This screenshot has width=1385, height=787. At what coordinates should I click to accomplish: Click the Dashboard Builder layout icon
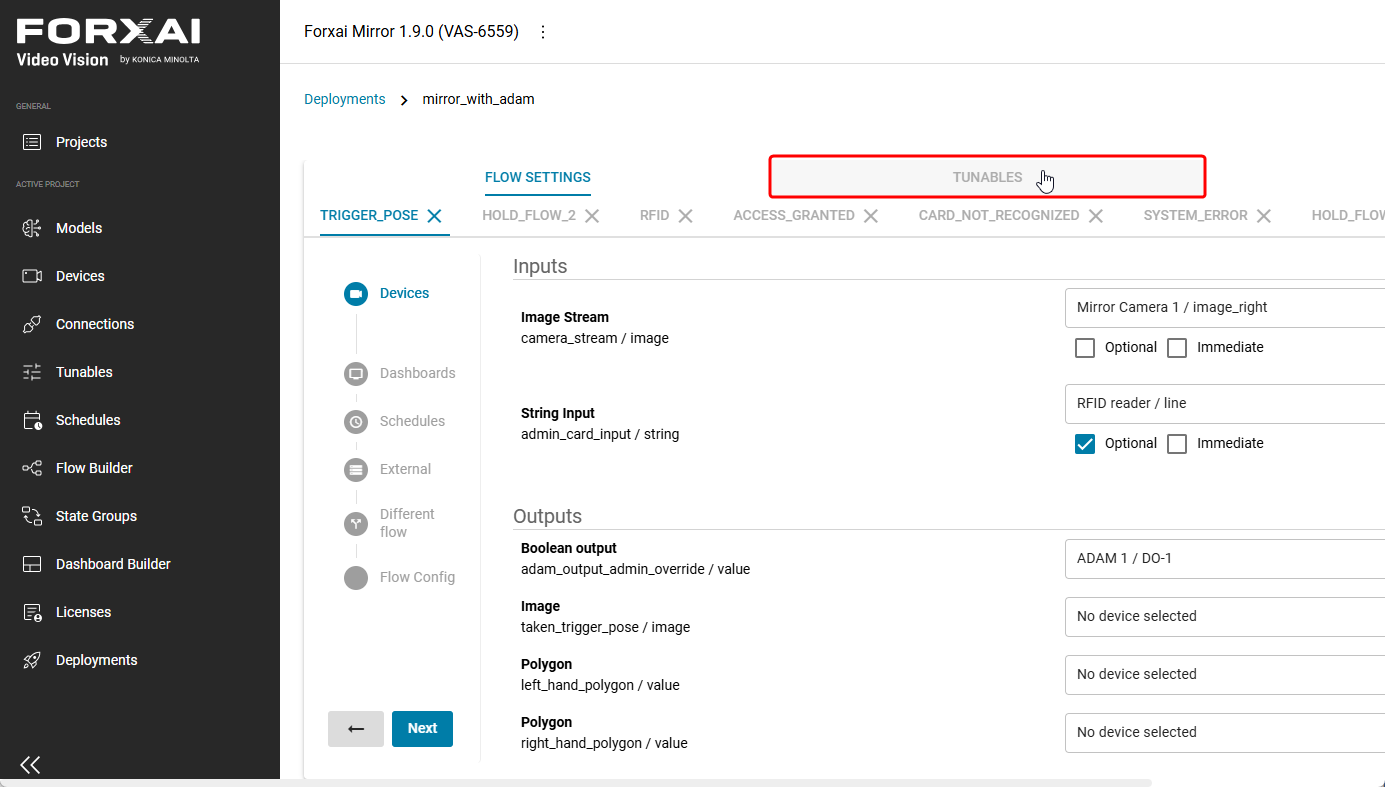click(32, 564)
